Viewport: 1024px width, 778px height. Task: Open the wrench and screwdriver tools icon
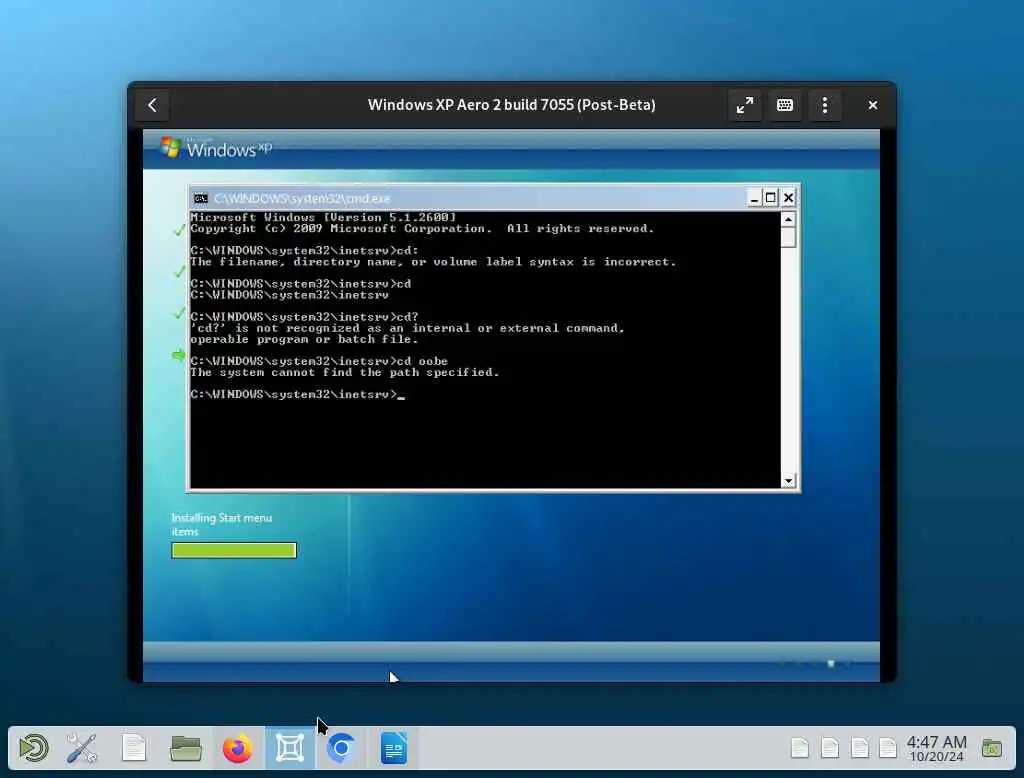pos(82,748)
